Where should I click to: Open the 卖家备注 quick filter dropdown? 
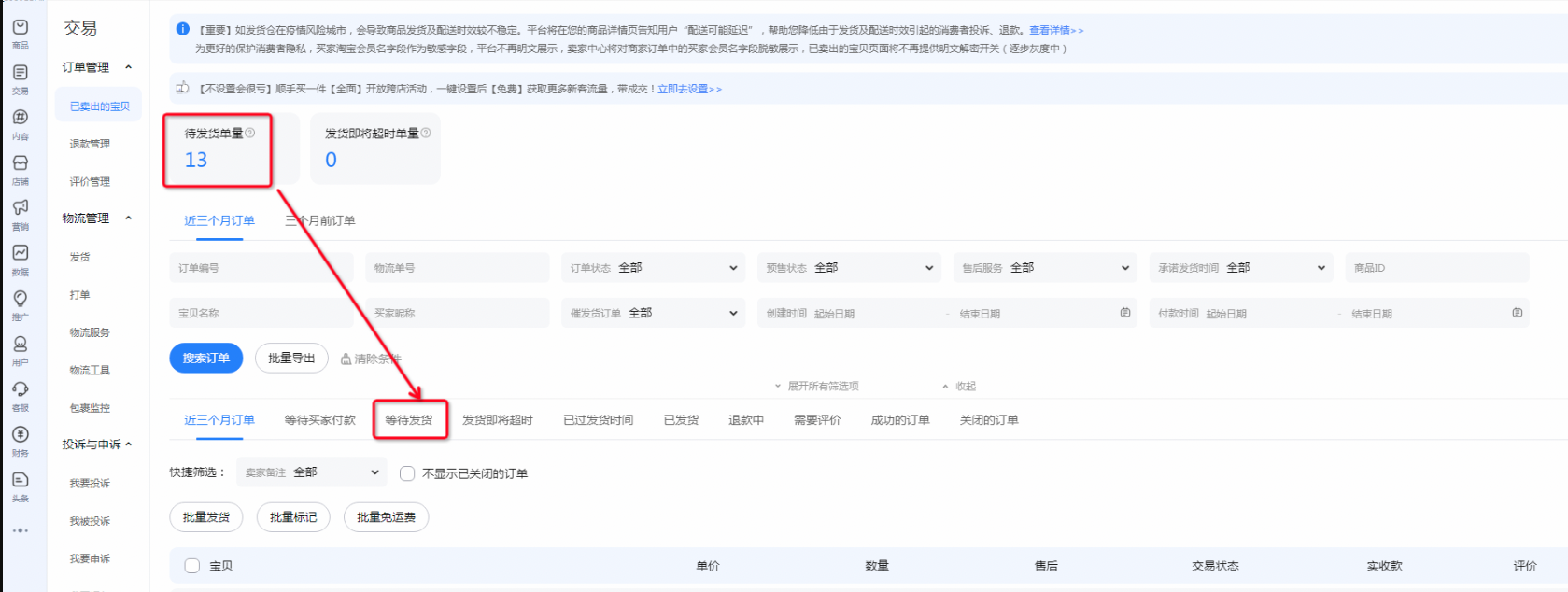[x=311, y=472]
